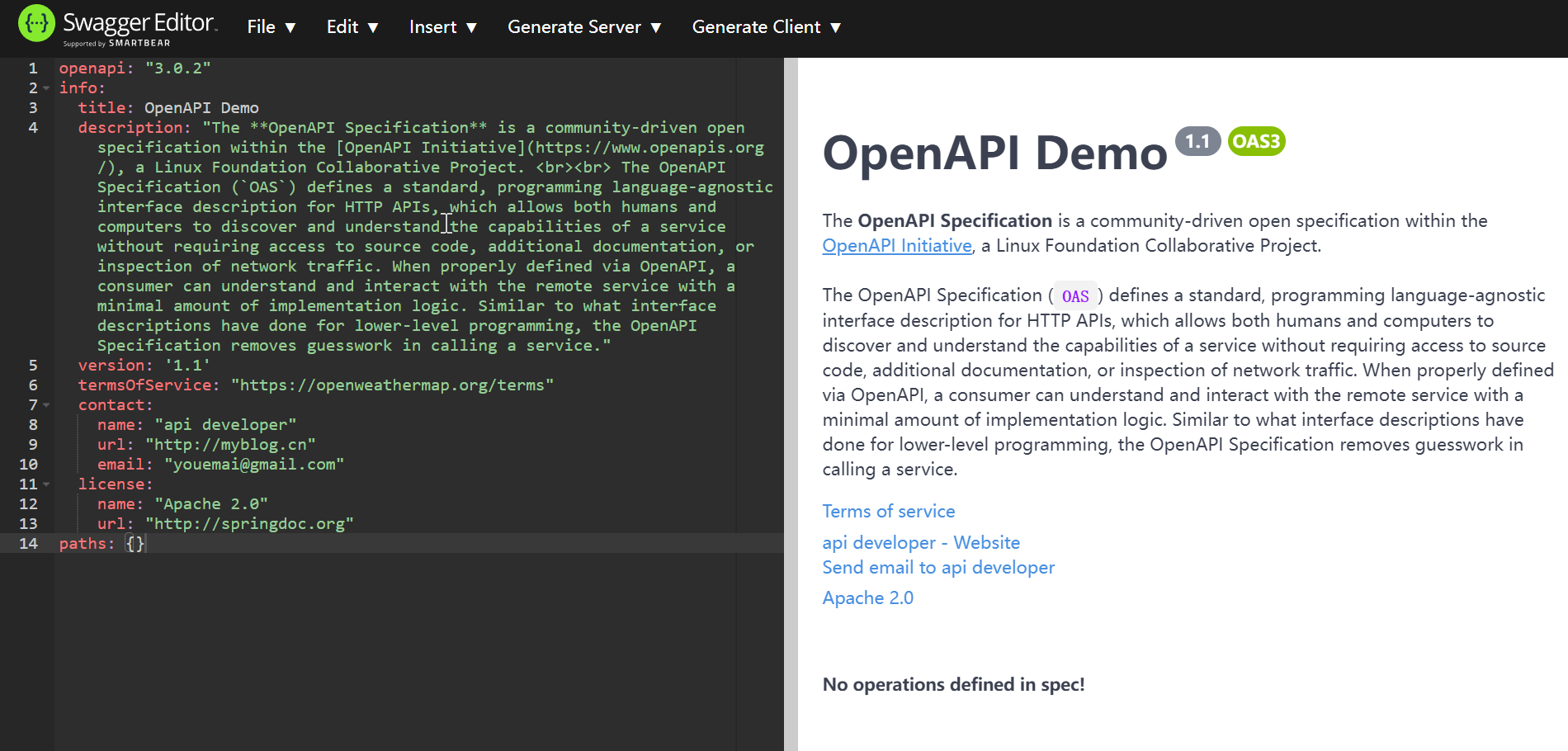This screenshot has width=1568, height=751.
Task: Open the Terms of service link
Action: pos(889,512)
